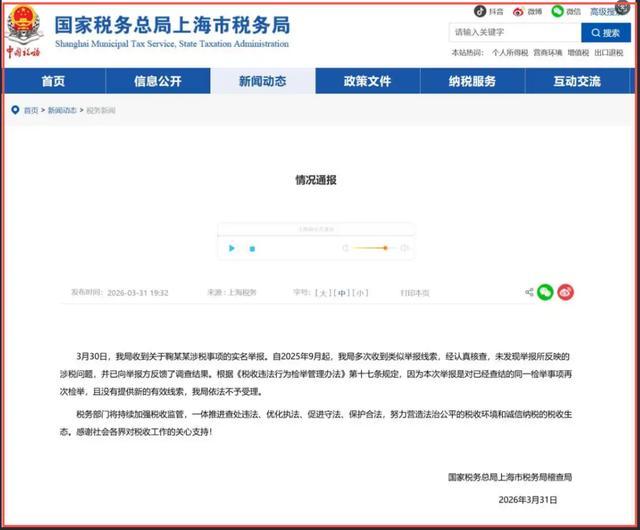Set font size to medium 中
This screenshot has width=640, height=530.
pyautogui.click(x=342, y=293)
